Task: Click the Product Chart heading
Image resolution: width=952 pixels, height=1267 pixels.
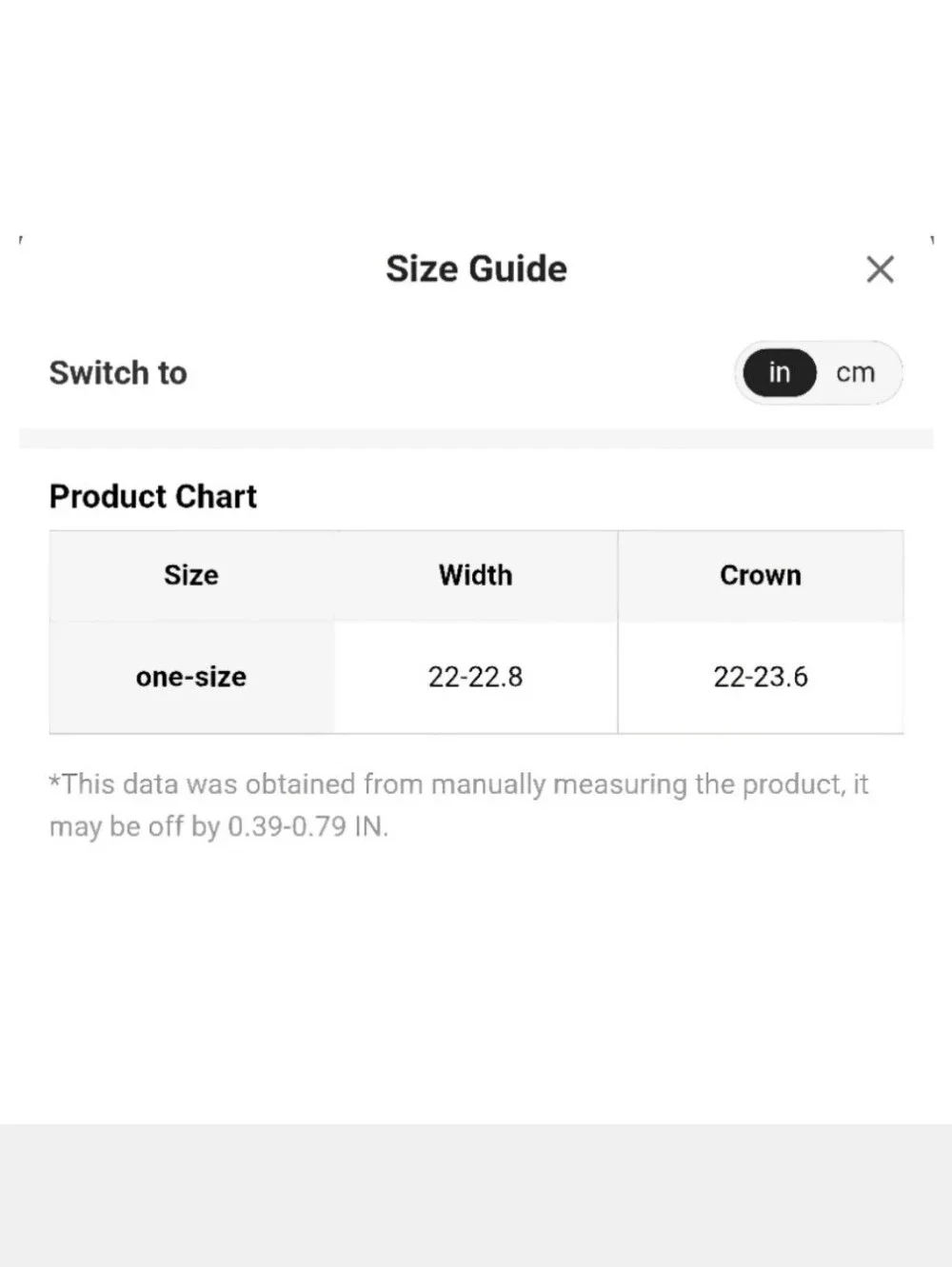Action: (x=153, y=496)
